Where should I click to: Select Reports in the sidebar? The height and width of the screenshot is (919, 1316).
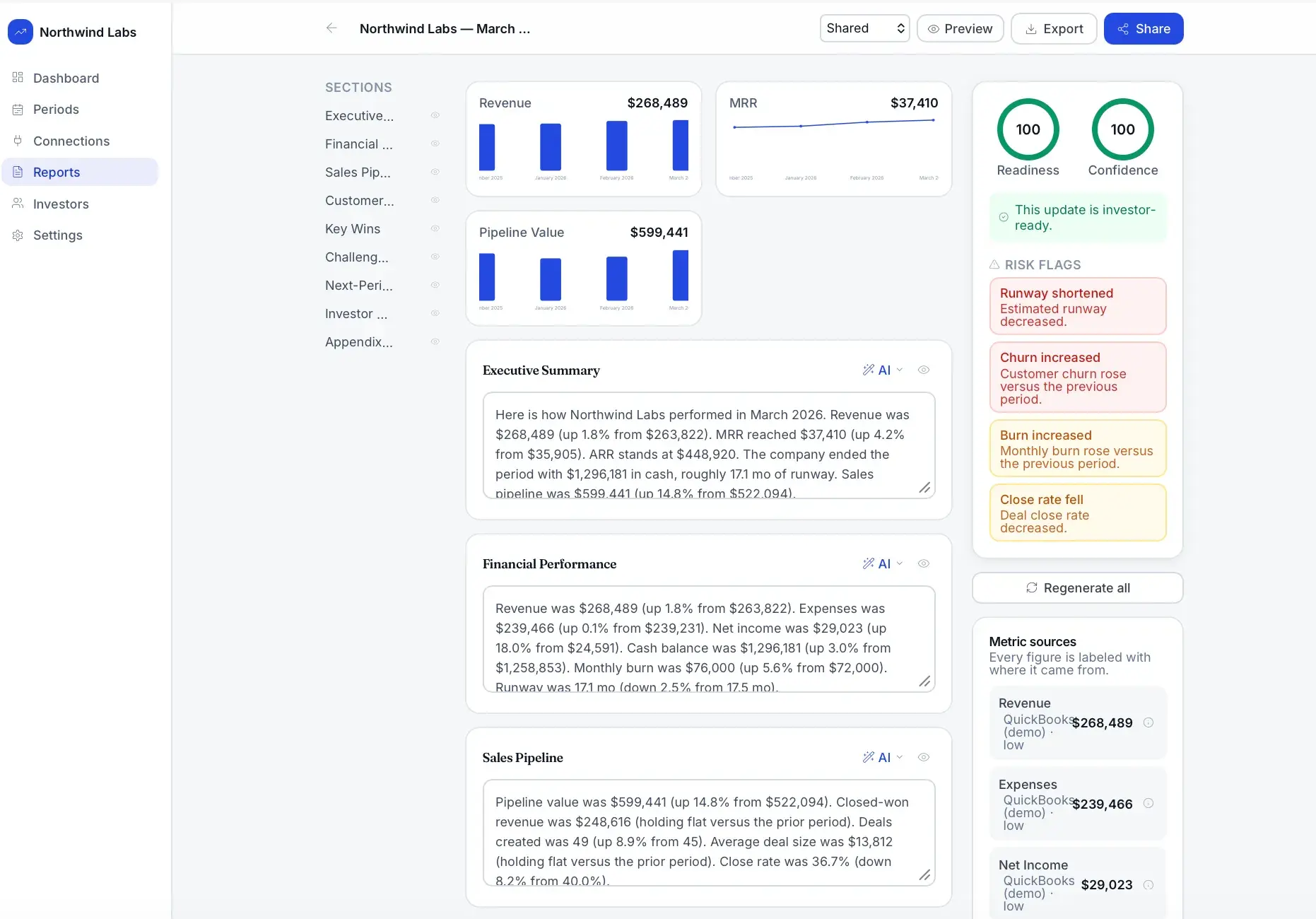(x=80, y=172)
